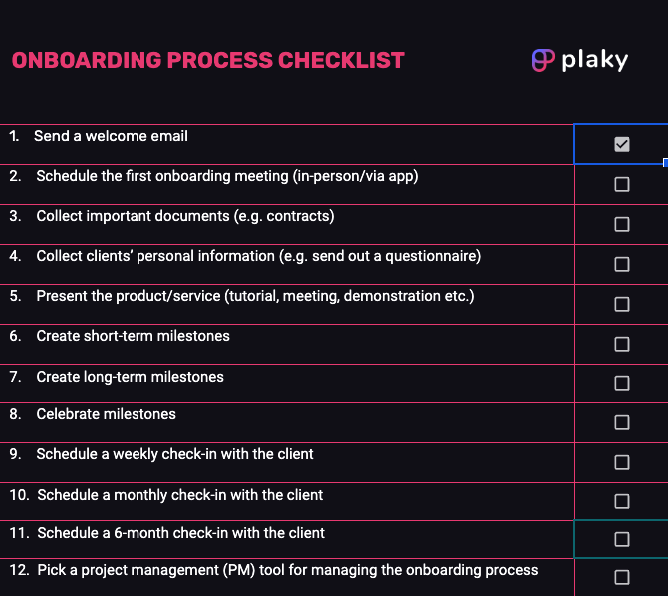Check the Create long-term milestones checkbox
This screenshot has width=668, height=596.
coord(622,383)
